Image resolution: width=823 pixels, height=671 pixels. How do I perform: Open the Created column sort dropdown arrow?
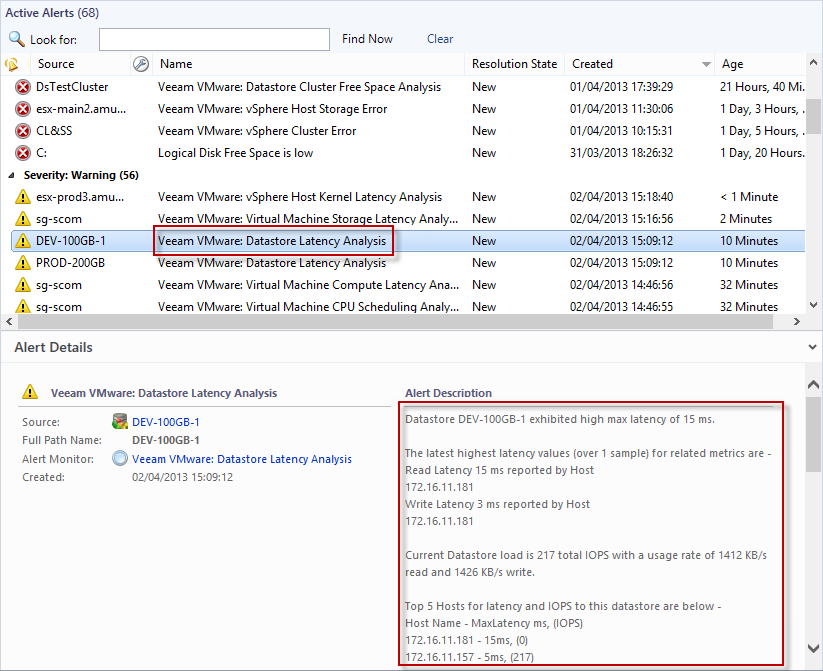coord(706,65)
